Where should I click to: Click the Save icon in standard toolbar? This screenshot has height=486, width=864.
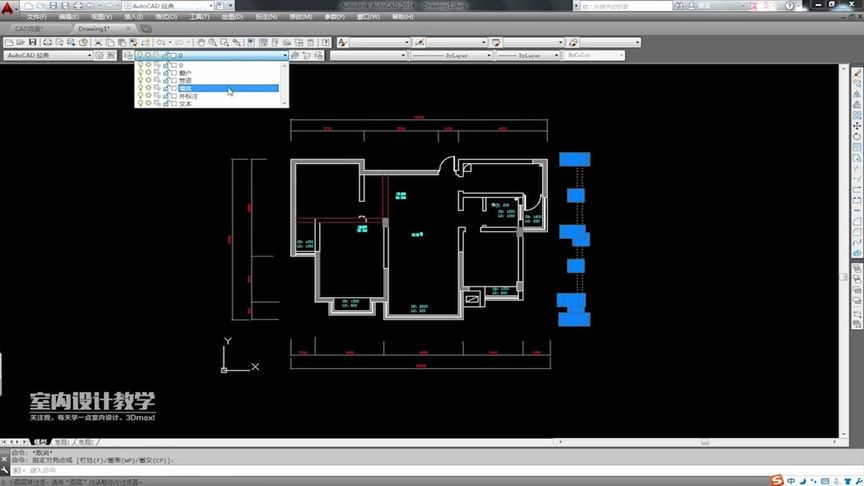click(x=33, y=42)
